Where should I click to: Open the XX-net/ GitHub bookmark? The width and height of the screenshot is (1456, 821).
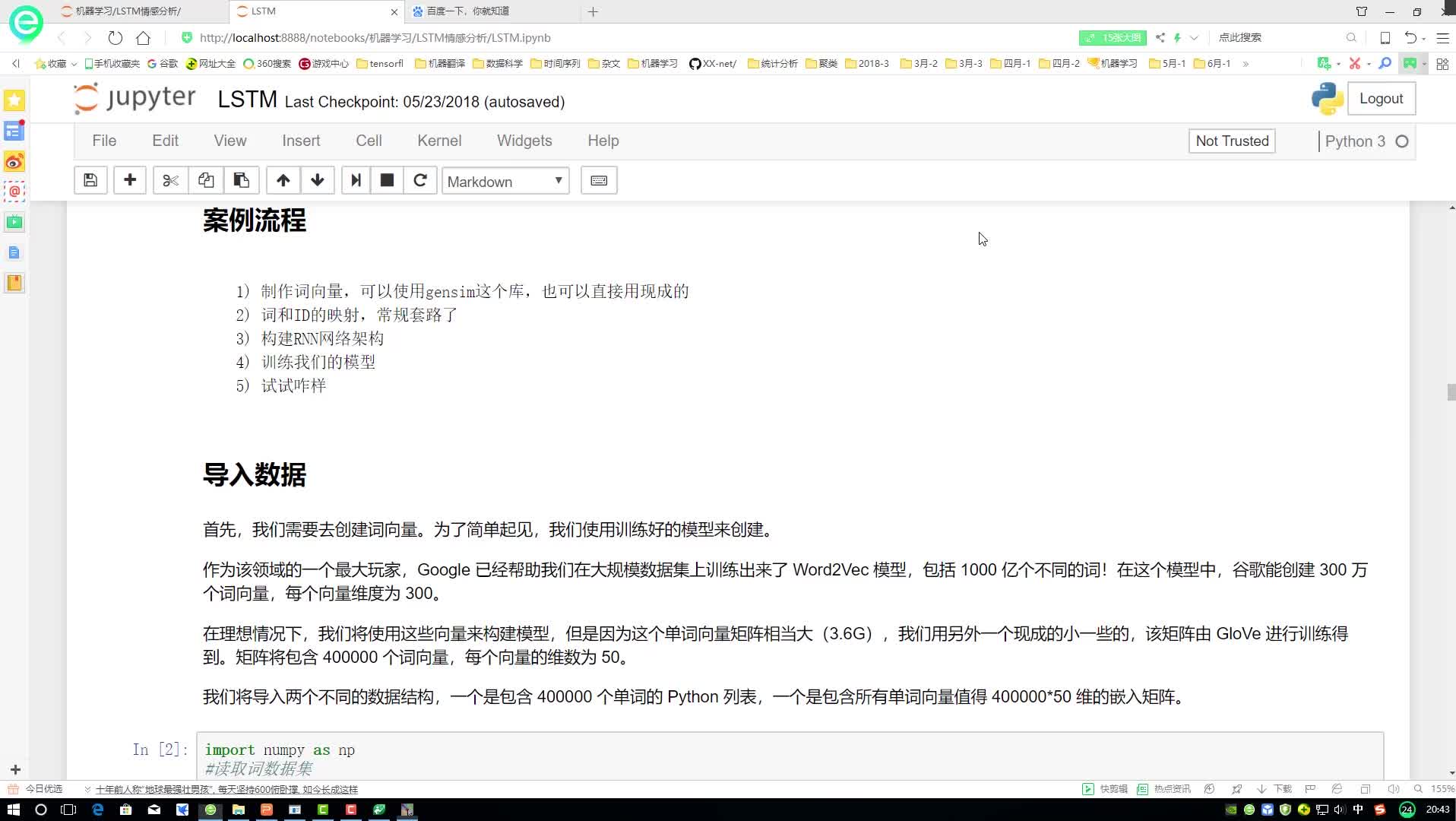coord(712,64)
